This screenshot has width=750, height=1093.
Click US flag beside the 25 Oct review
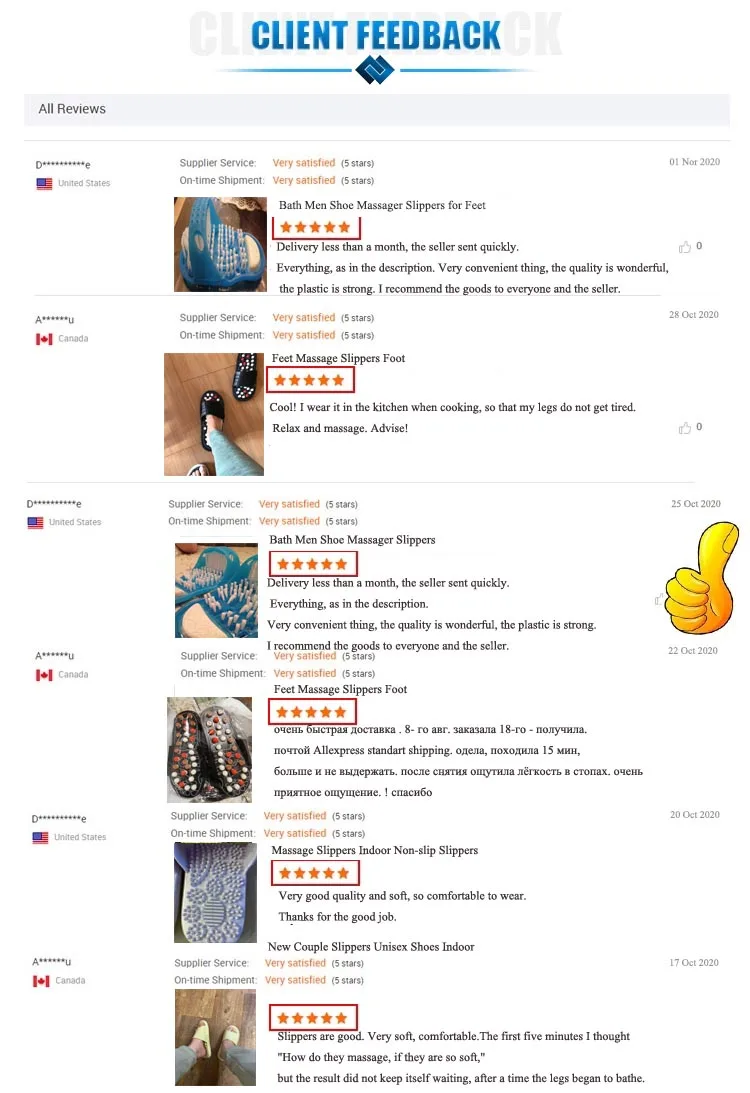point(35,523)
